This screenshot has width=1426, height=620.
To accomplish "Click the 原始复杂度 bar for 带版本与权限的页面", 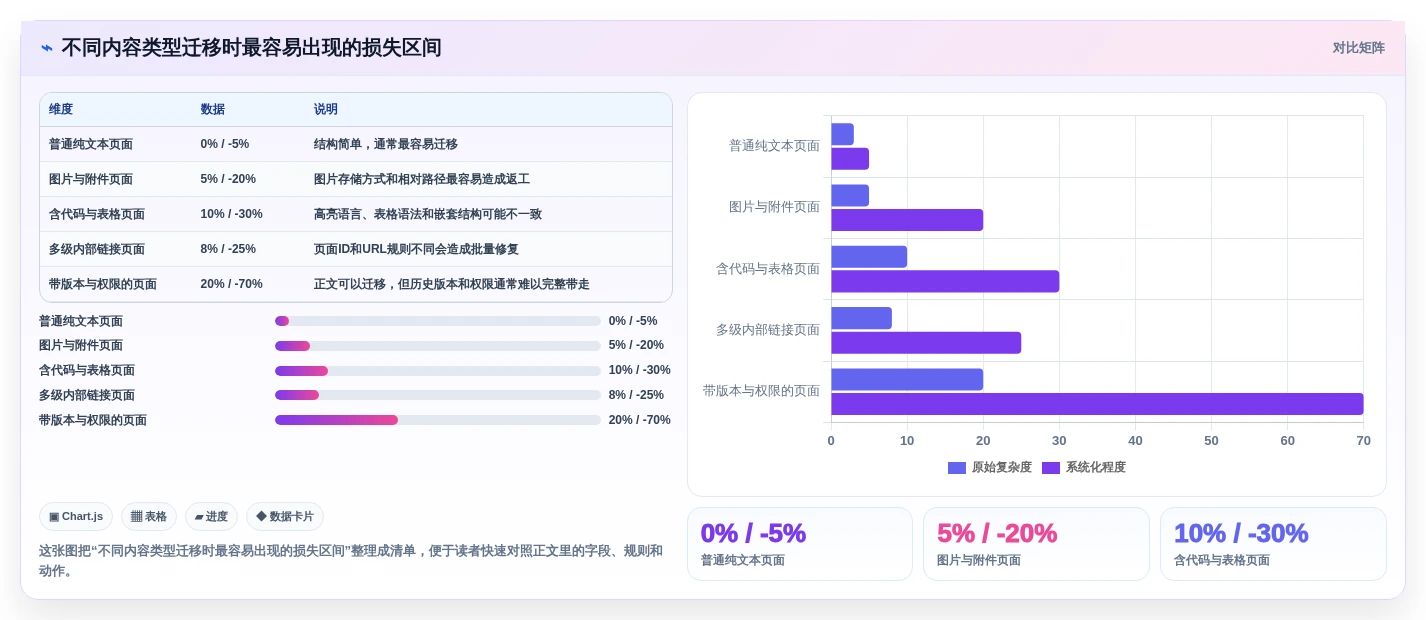I will pyautogui.click(x=907, y=379).
